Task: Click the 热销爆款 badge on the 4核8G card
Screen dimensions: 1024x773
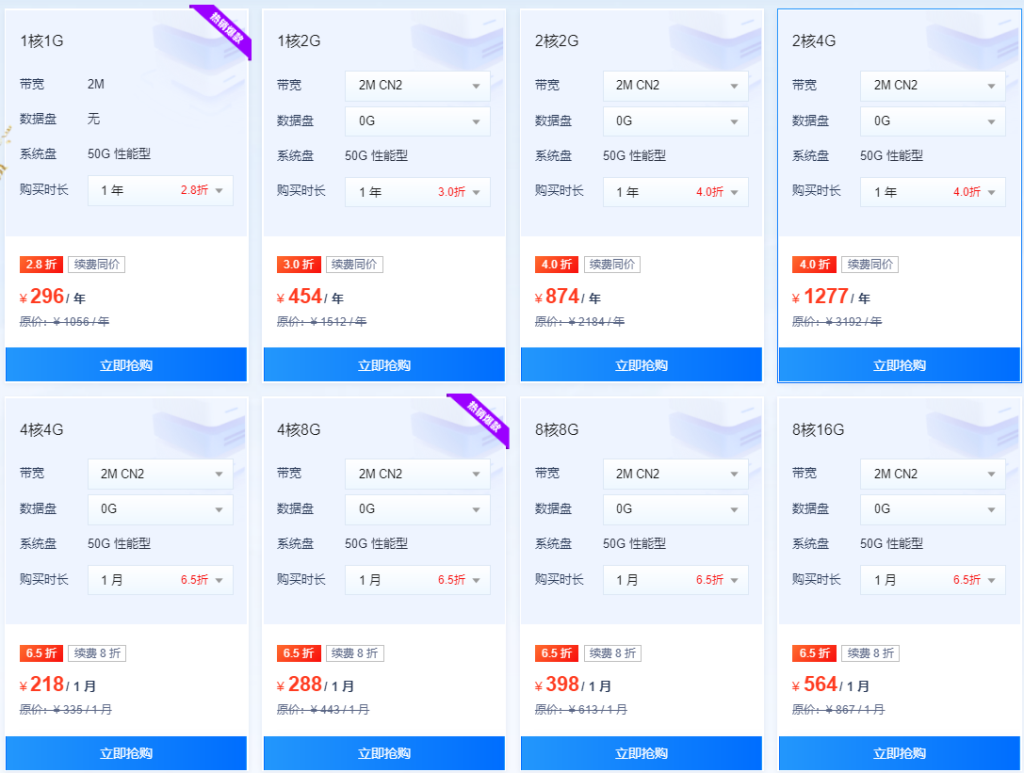Action: (479, 421)
